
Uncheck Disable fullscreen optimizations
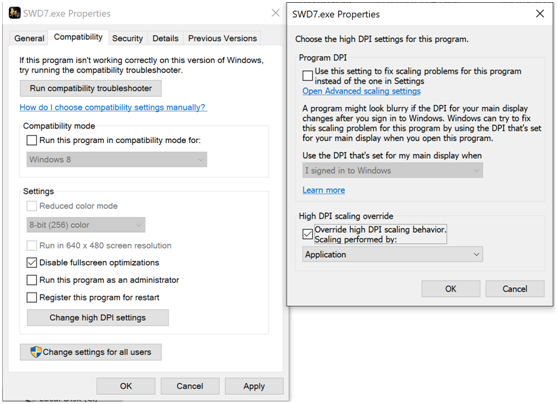32,263
